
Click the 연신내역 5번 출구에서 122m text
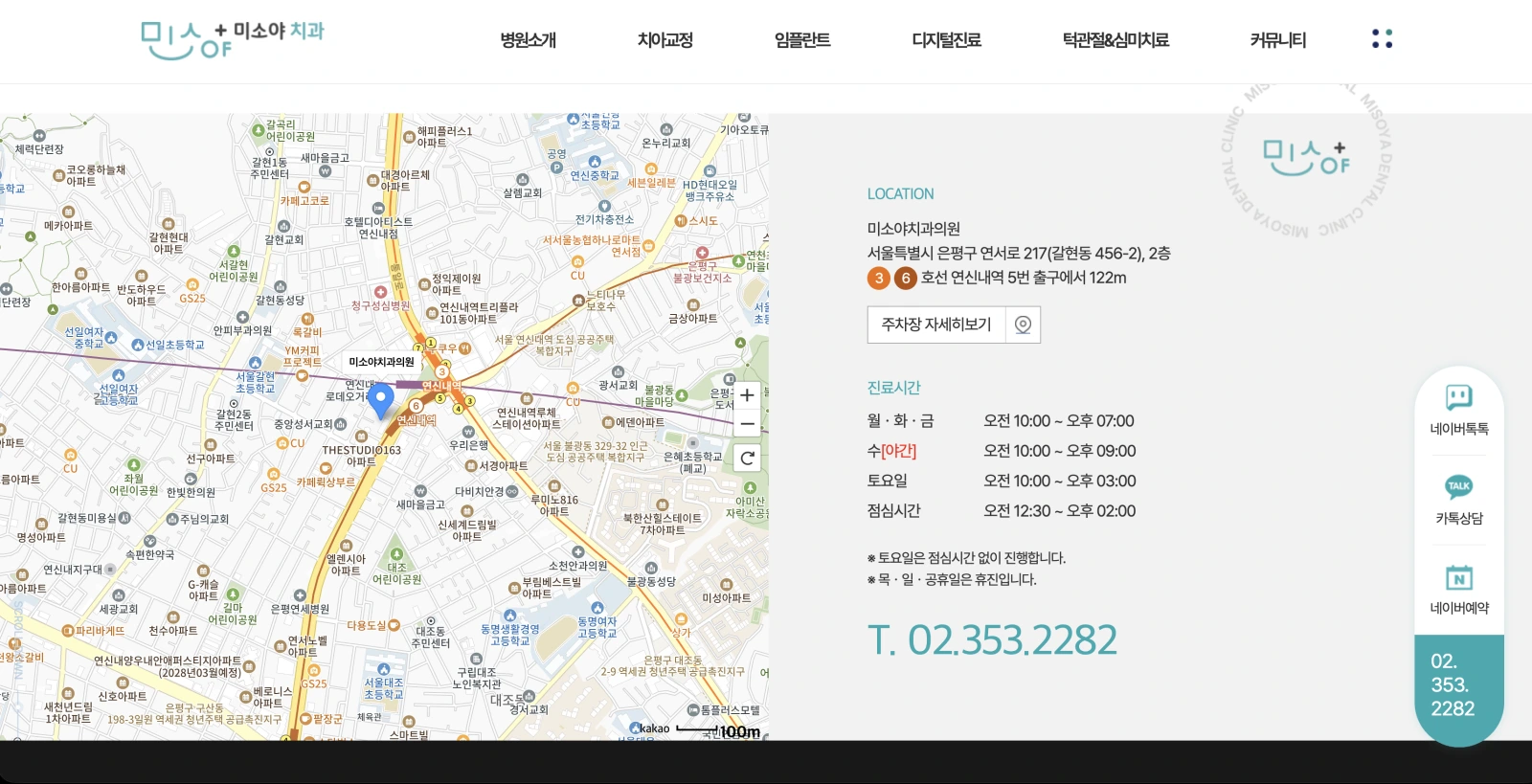1039,278
